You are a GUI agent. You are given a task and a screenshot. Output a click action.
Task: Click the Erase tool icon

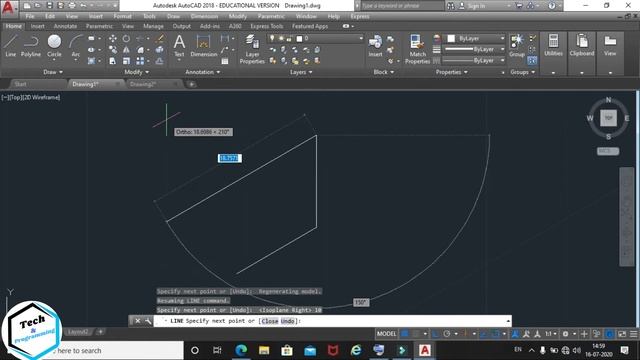click(x=160, y=38)
